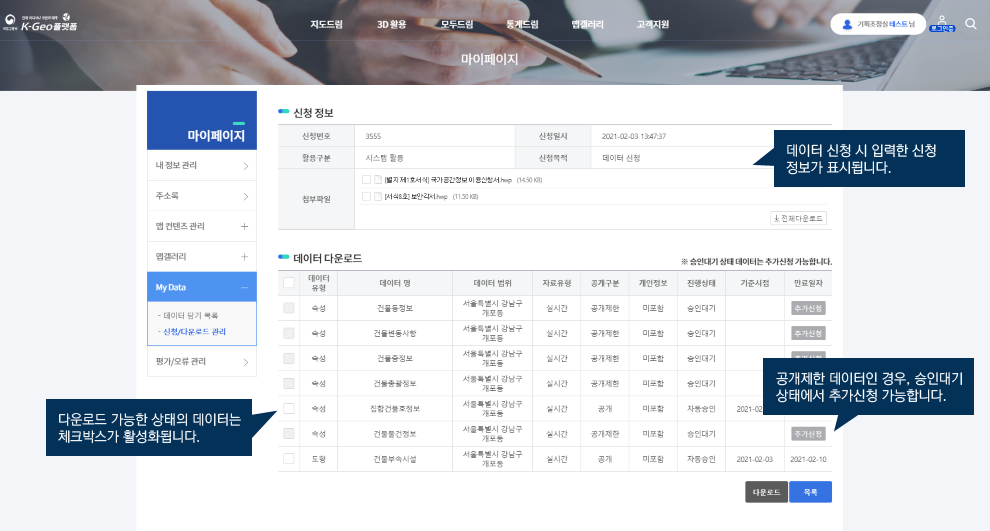The width and height of the screenshot is (990, 531).
Task: Click file icon of 보안각서.hwp attachment
Action: point(378,197)
